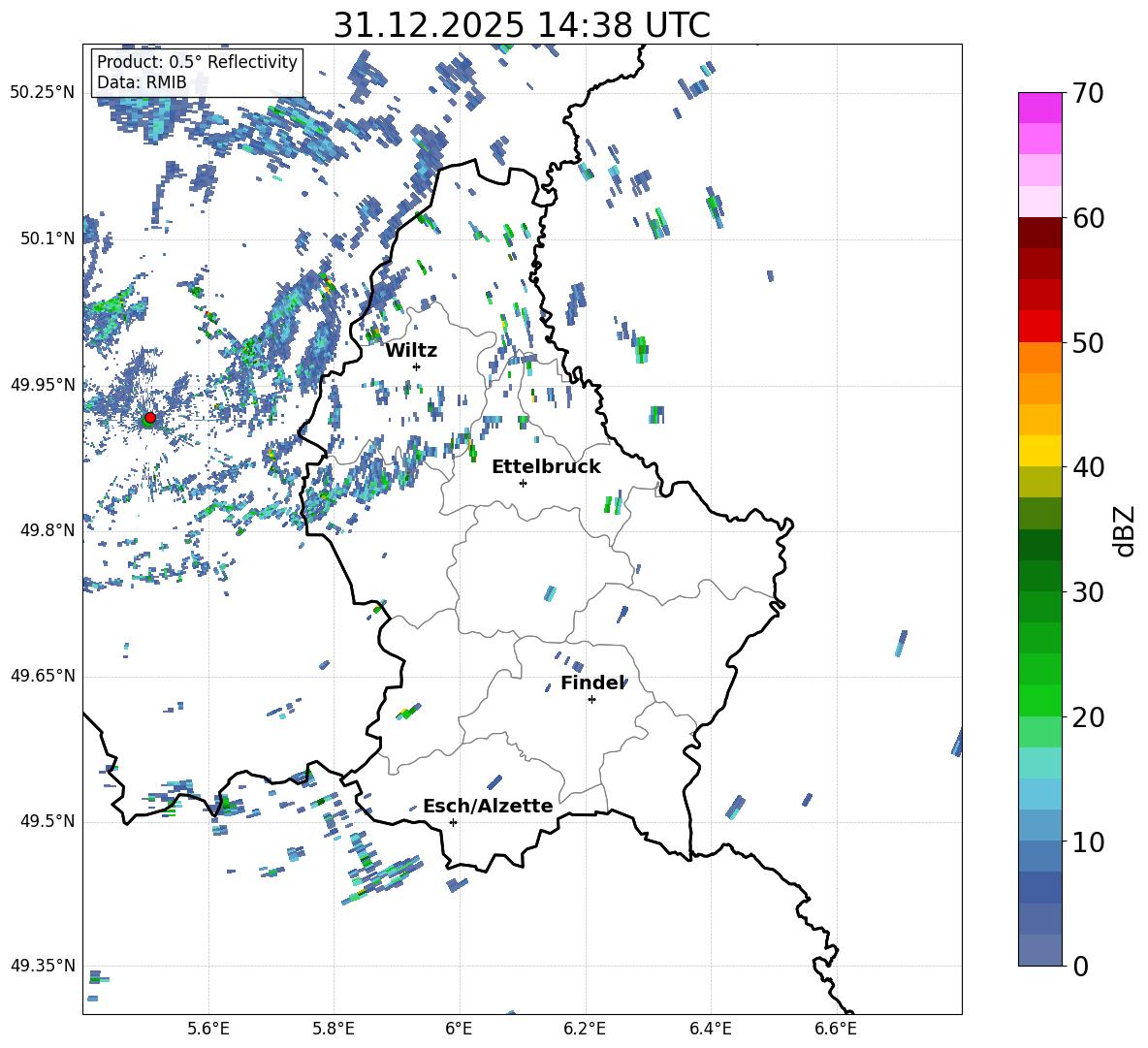
Task: Click the 6.6°E longitude label
Action: click(836, 1029)
